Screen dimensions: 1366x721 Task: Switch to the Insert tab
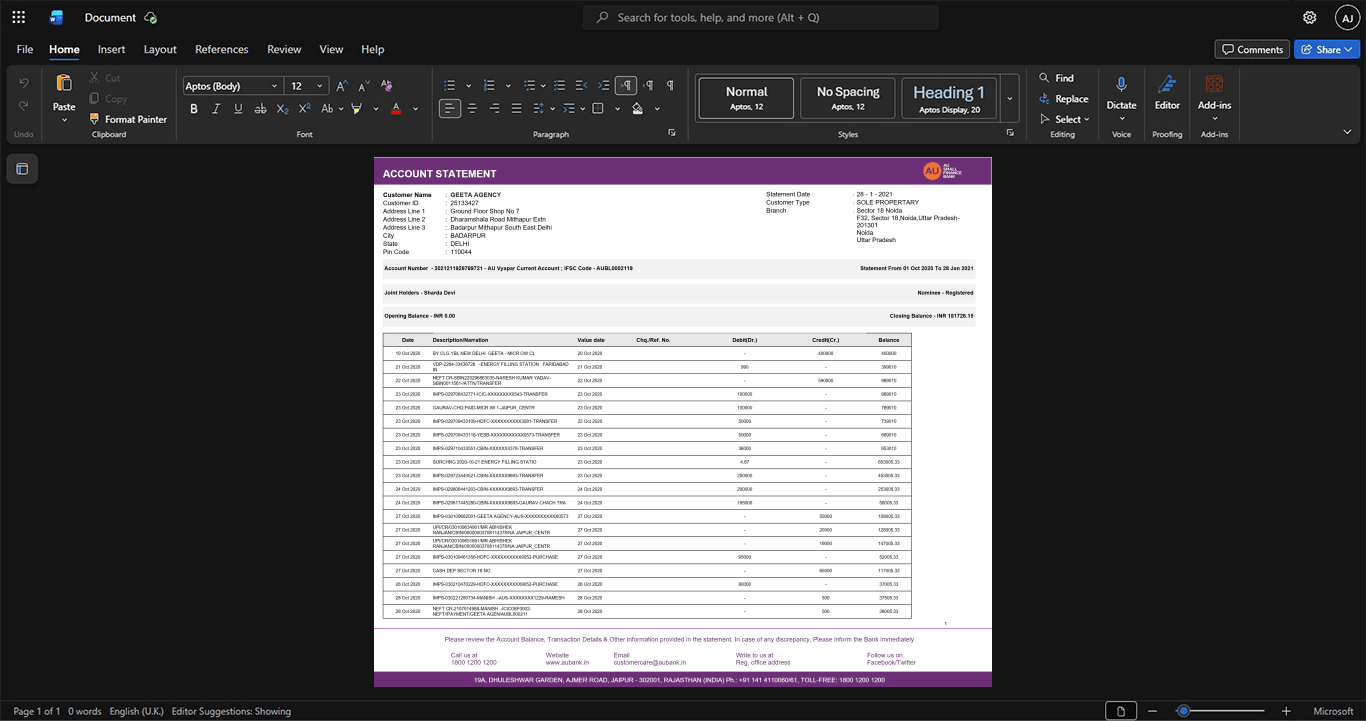(111, 49)
